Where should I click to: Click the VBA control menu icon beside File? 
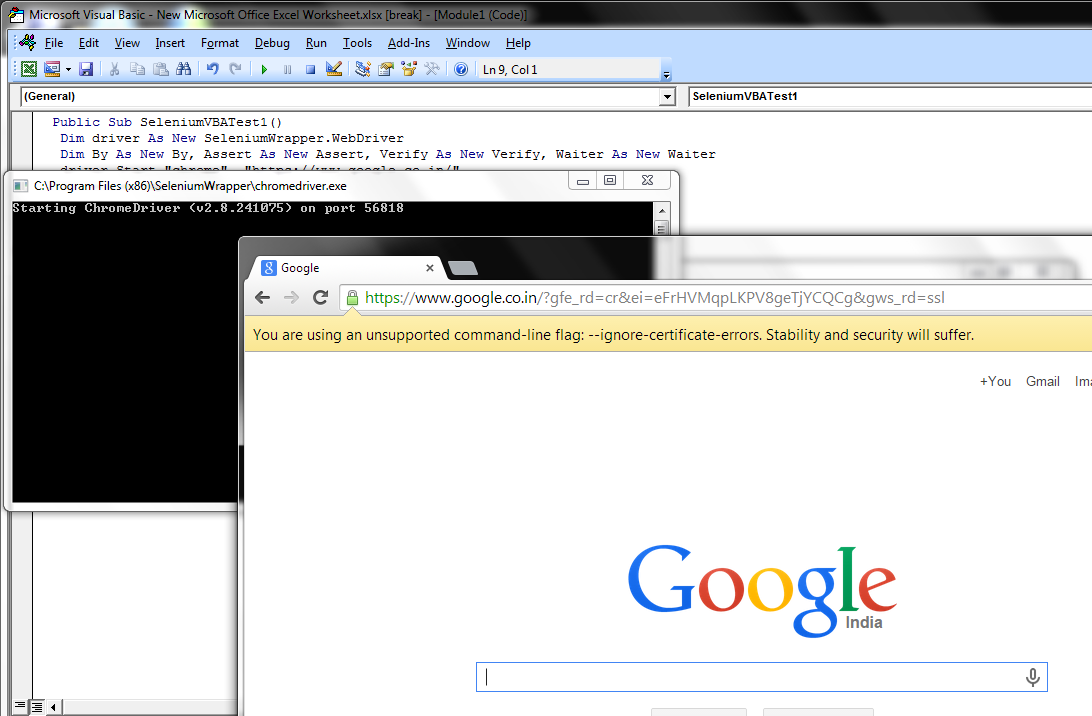point(27,42)
